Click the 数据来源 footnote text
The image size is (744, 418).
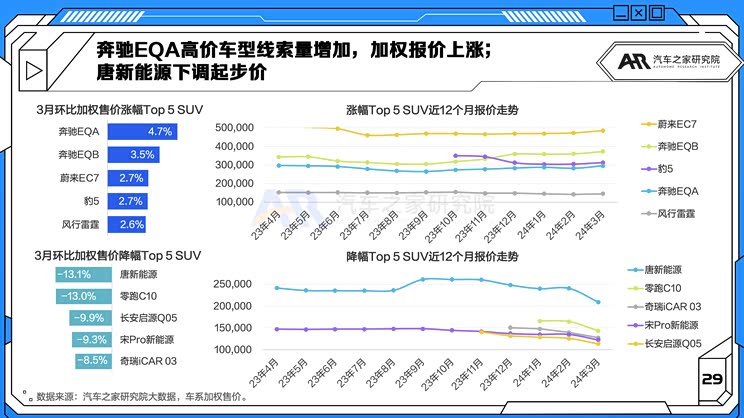coord(140,396)
